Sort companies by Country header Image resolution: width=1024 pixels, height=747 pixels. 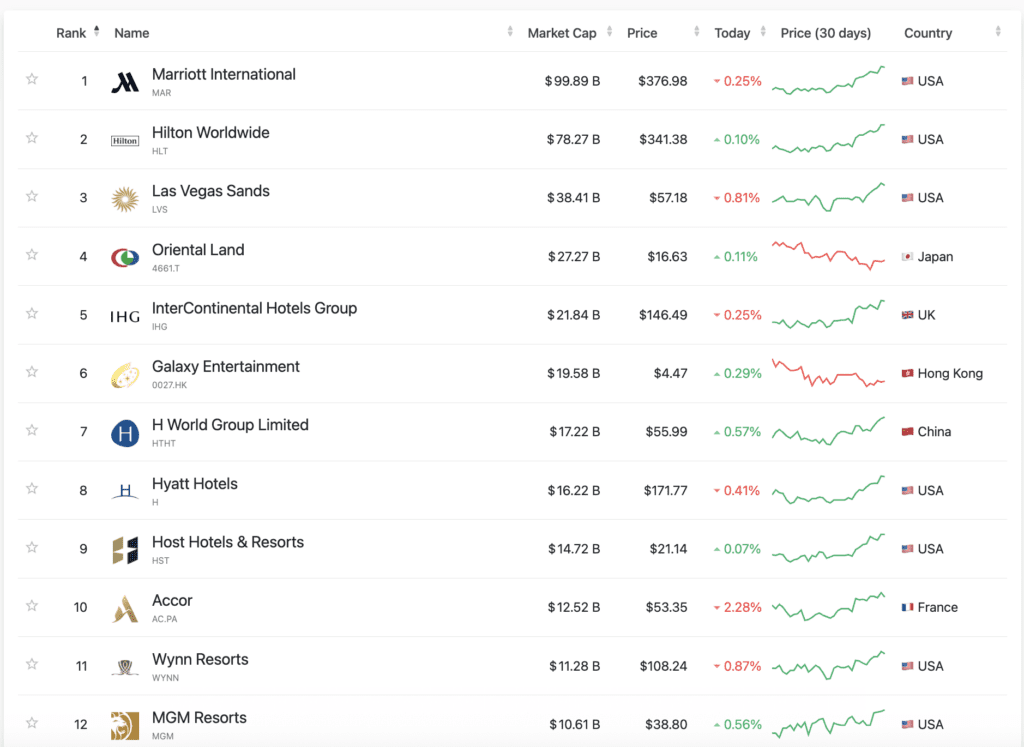click(927, 33)
